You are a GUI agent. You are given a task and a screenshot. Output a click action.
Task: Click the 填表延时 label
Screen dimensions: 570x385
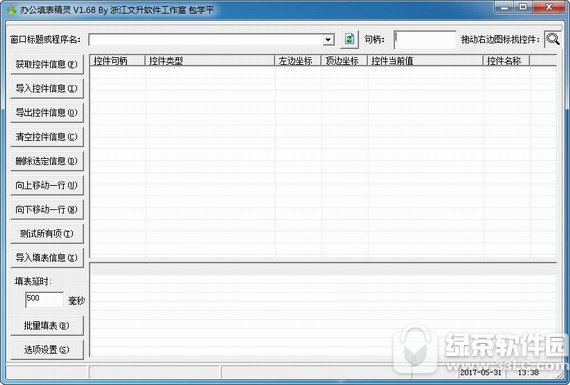click(33, 281)
